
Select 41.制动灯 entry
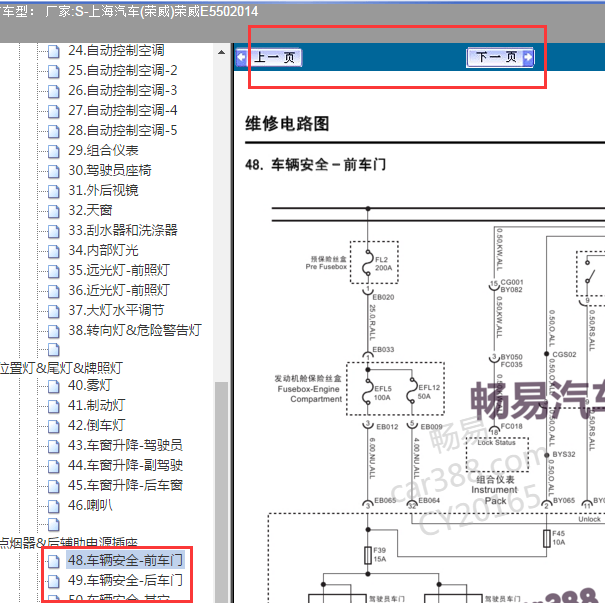[x=96, y=406]
